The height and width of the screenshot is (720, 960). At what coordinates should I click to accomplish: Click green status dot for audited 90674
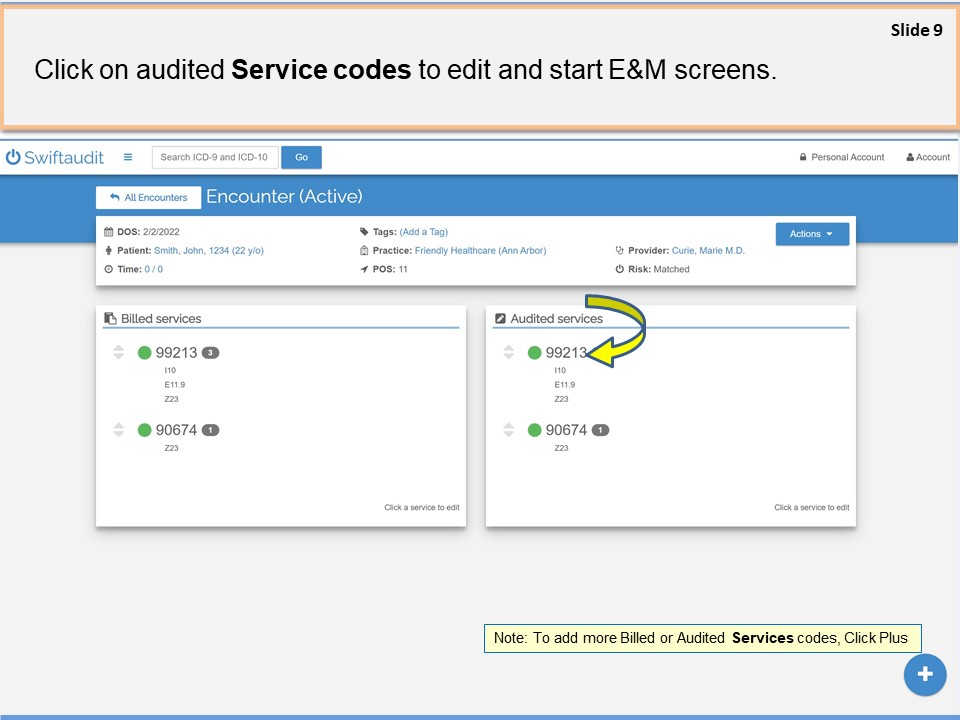pos(534,430)
